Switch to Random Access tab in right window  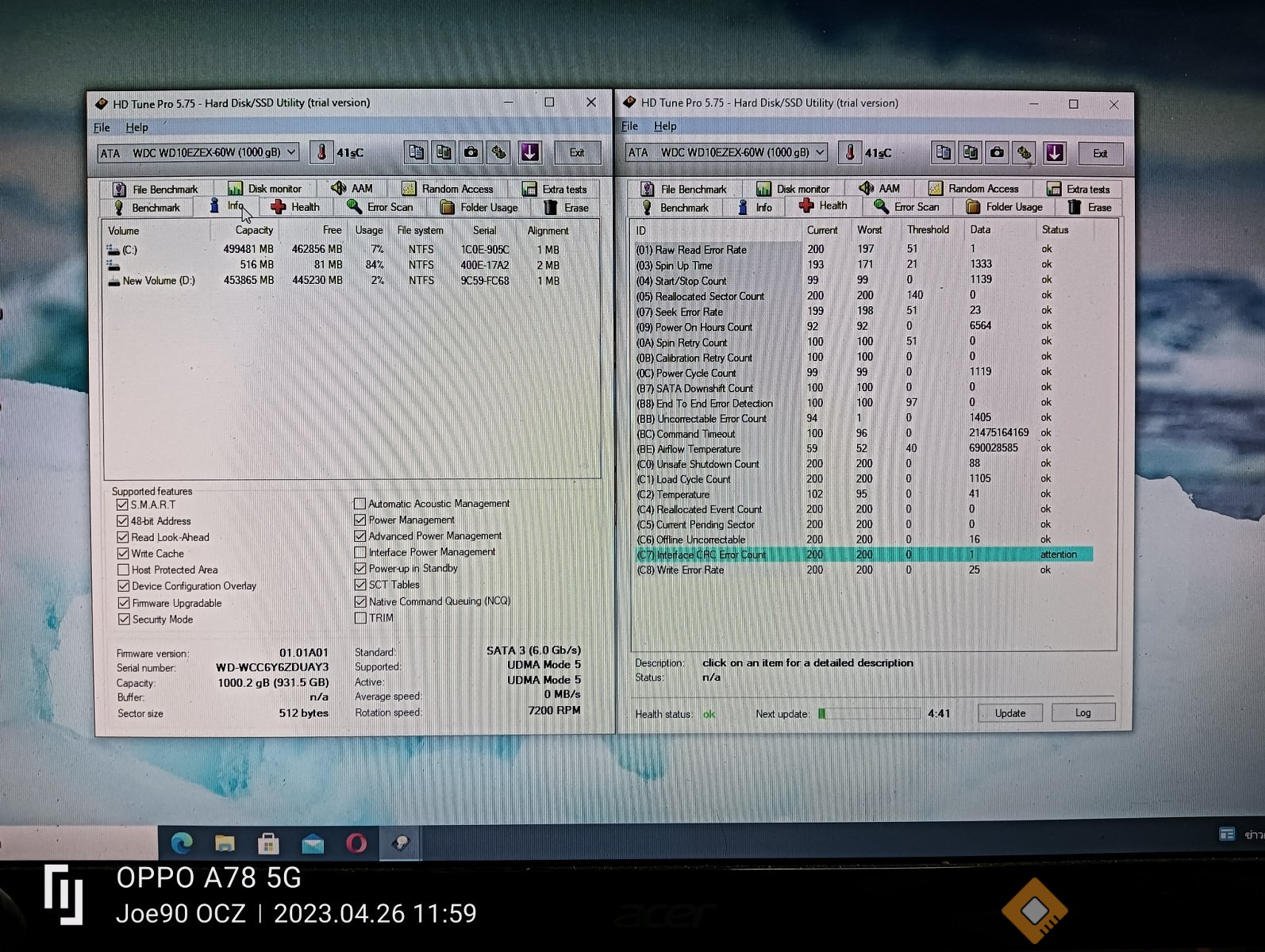[x=973, y=188]
